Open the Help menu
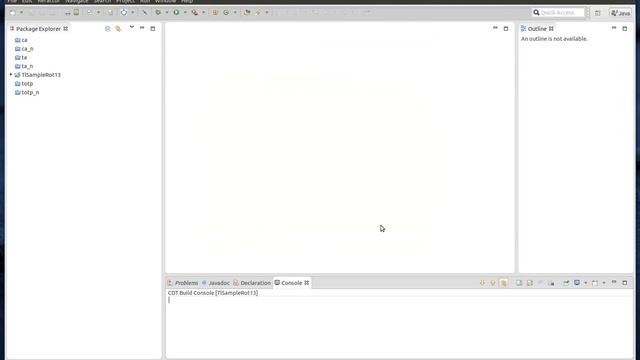 (x=187, y=1)
